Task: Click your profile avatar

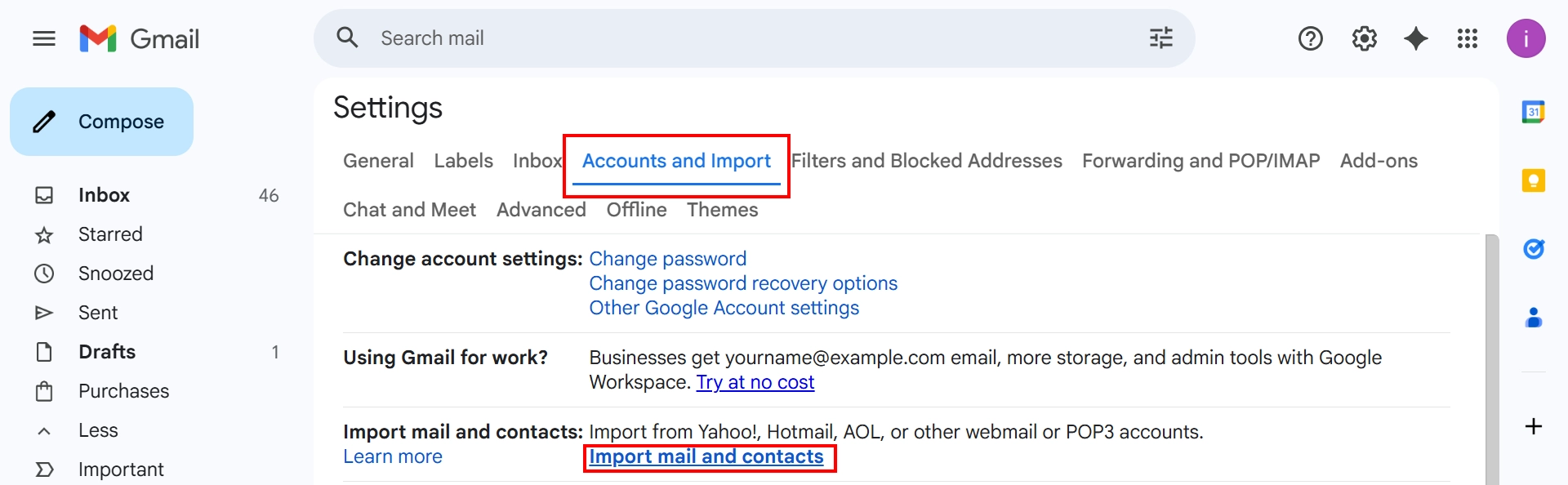Action: coord(1526,38)
